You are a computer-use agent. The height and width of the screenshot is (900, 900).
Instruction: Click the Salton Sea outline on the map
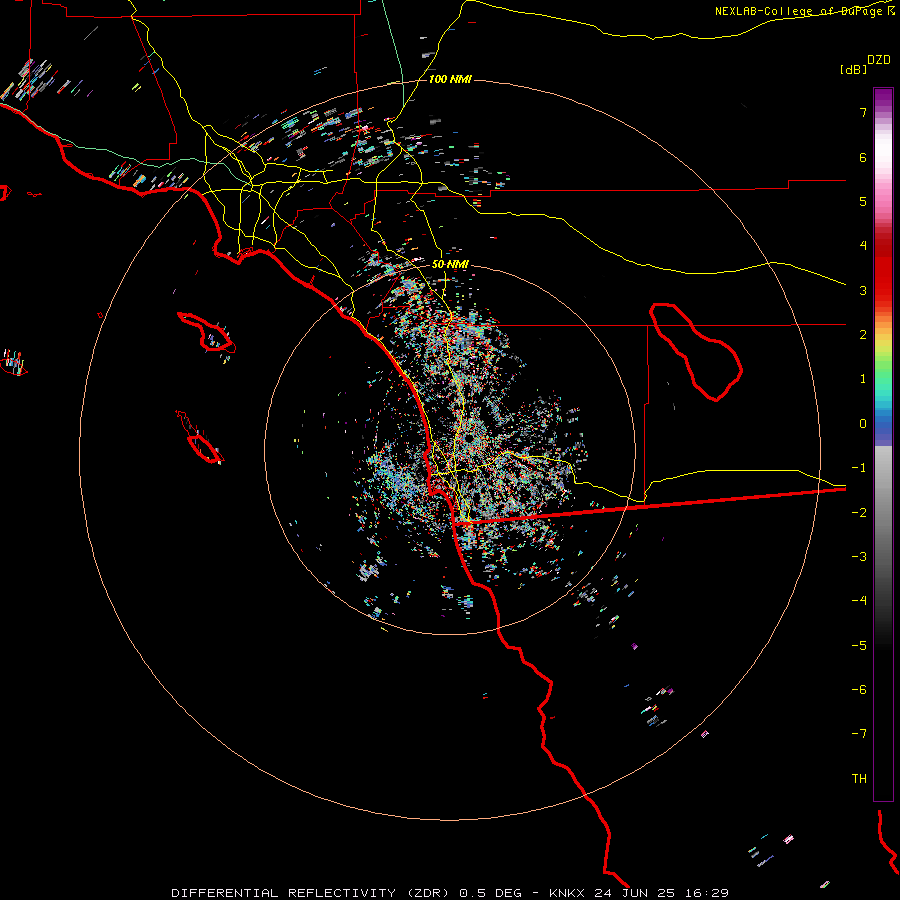pyautogui.click(x=696, y=351)
